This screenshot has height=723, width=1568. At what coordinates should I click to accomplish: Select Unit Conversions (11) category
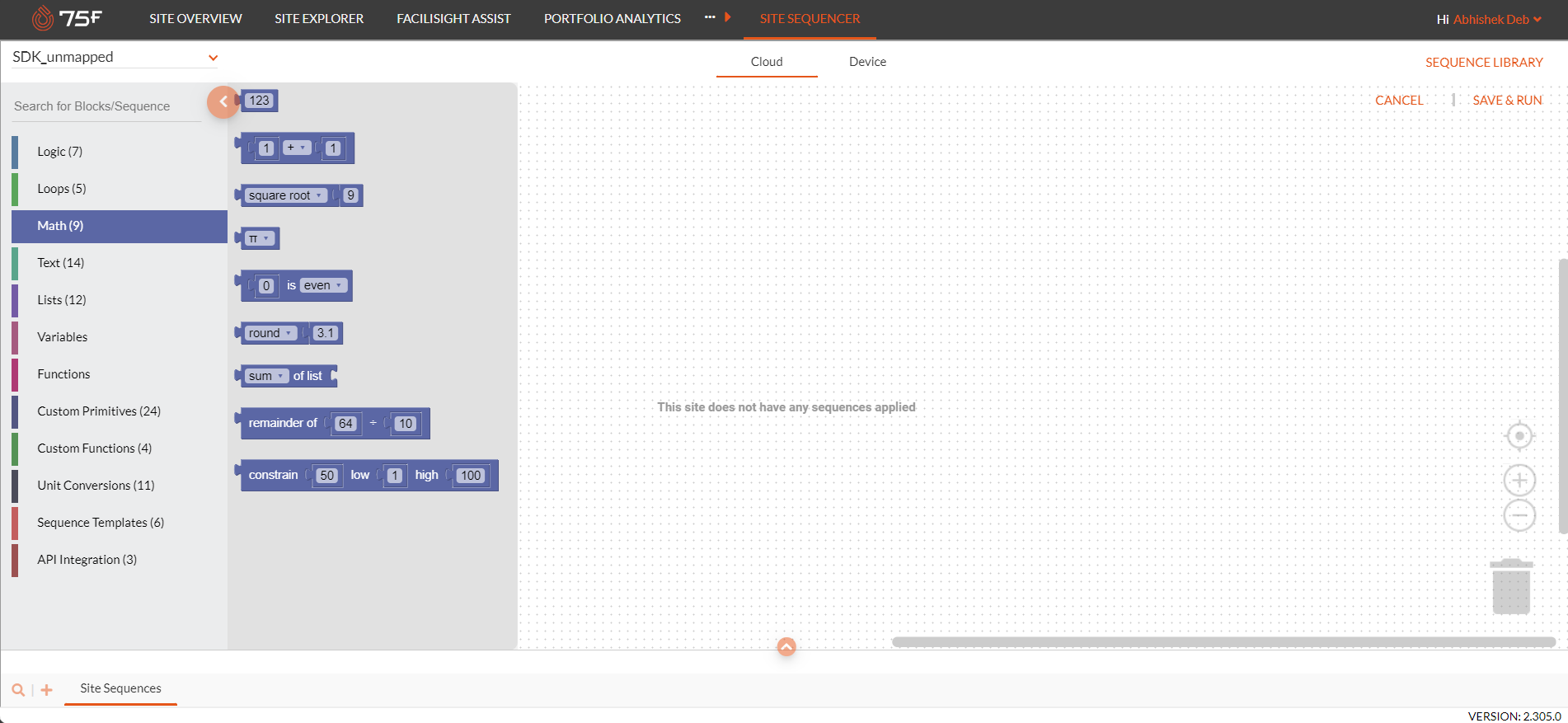point(120,486)
